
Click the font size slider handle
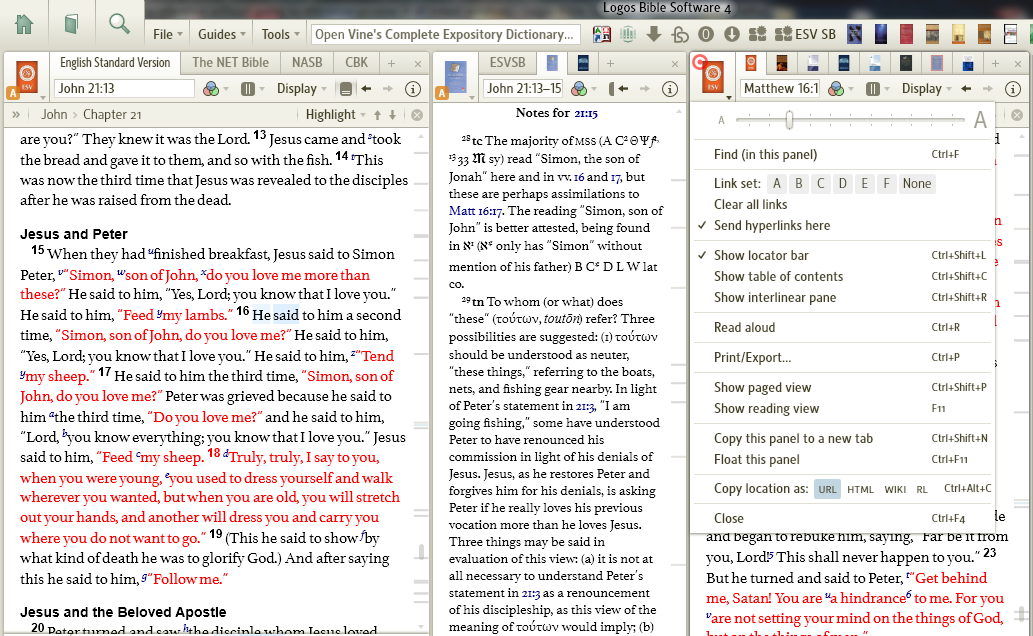(x=789, y=119)
